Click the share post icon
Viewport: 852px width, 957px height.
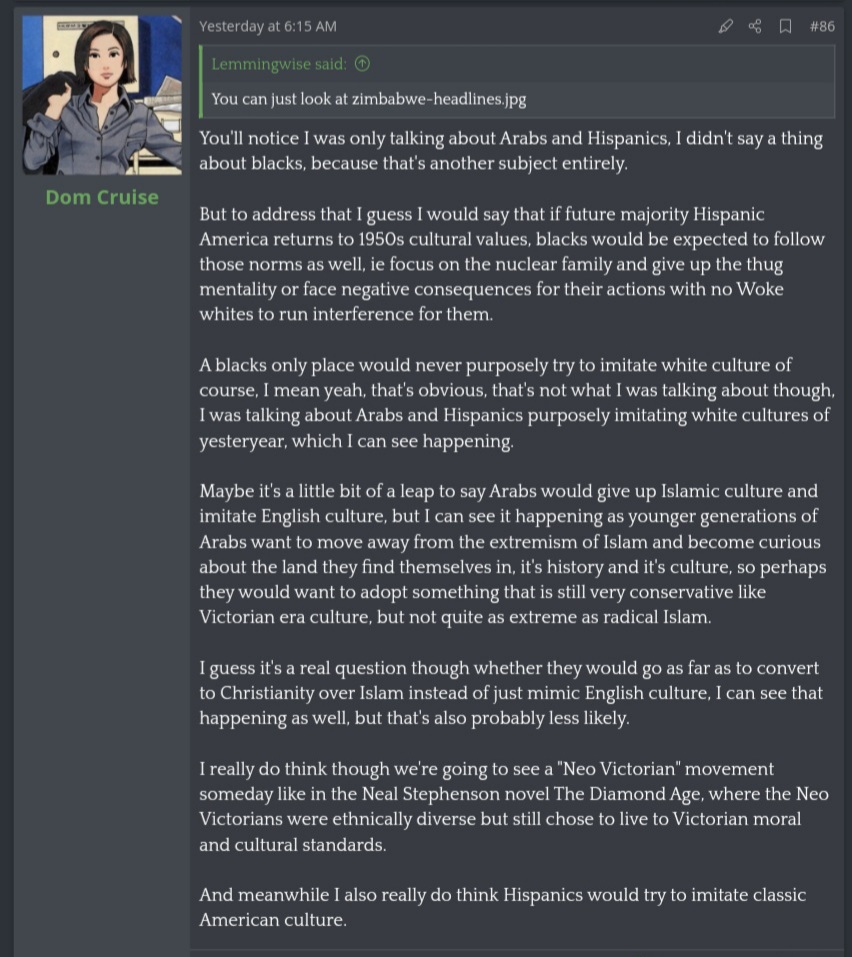click(755, 26)
